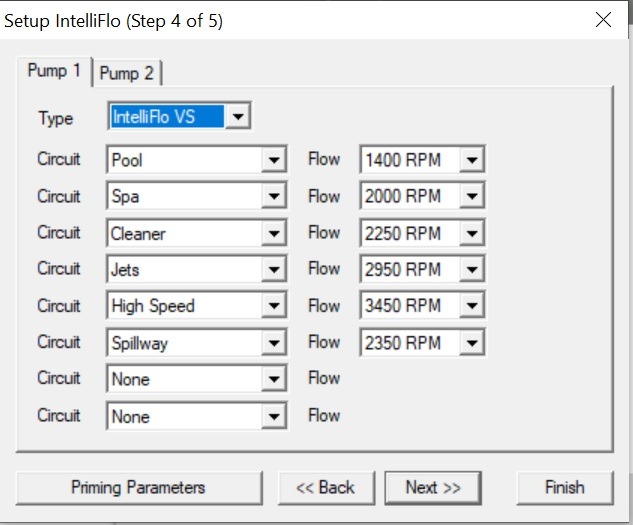Open the 3450 RPM flow dropdown

422,305
